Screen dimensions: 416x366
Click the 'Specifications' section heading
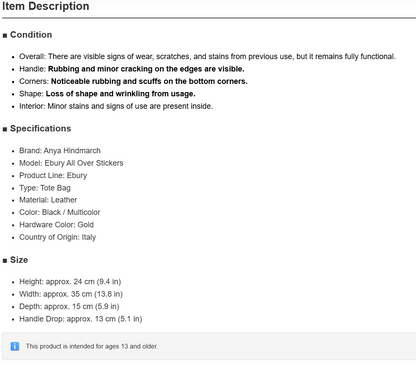(x=40, y=129)
